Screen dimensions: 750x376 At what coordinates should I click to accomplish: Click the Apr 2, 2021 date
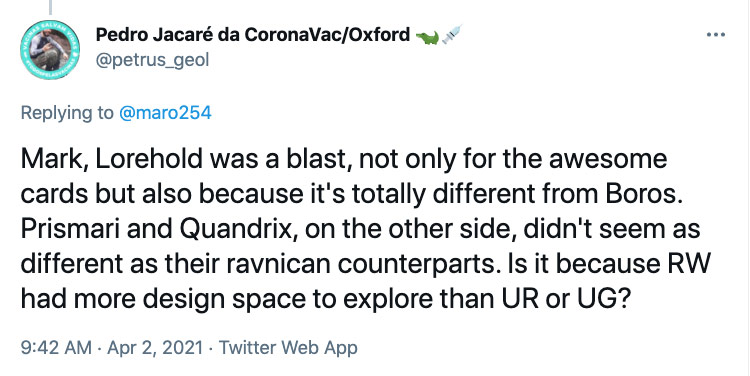tap(155, 348)
